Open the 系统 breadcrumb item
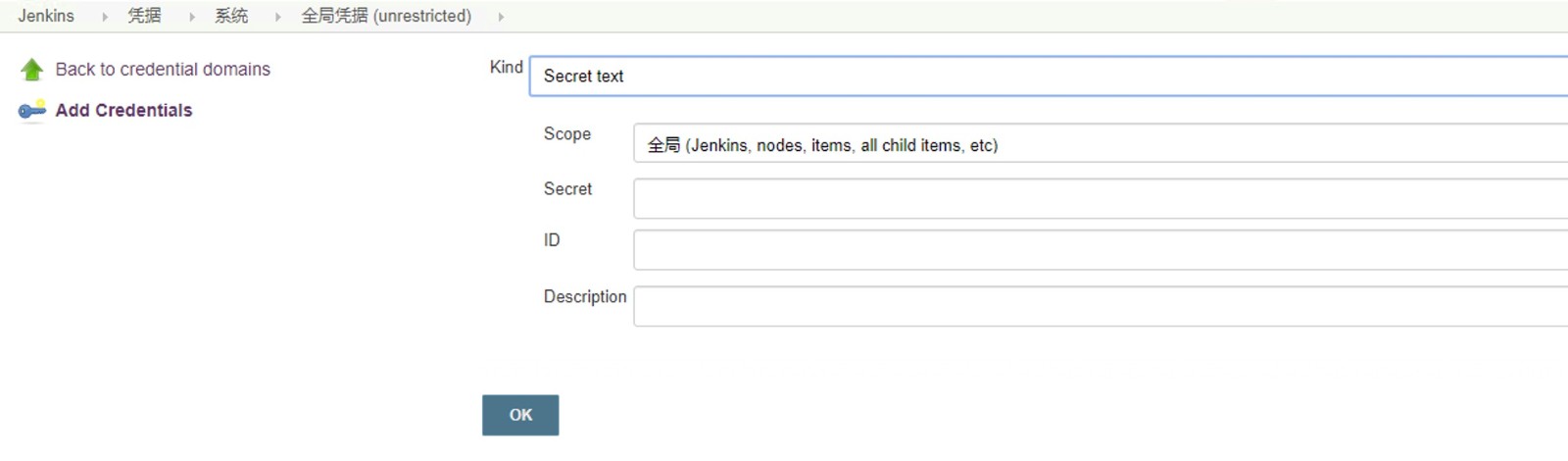The image size is (1568, 461). (x=231, y=16)
